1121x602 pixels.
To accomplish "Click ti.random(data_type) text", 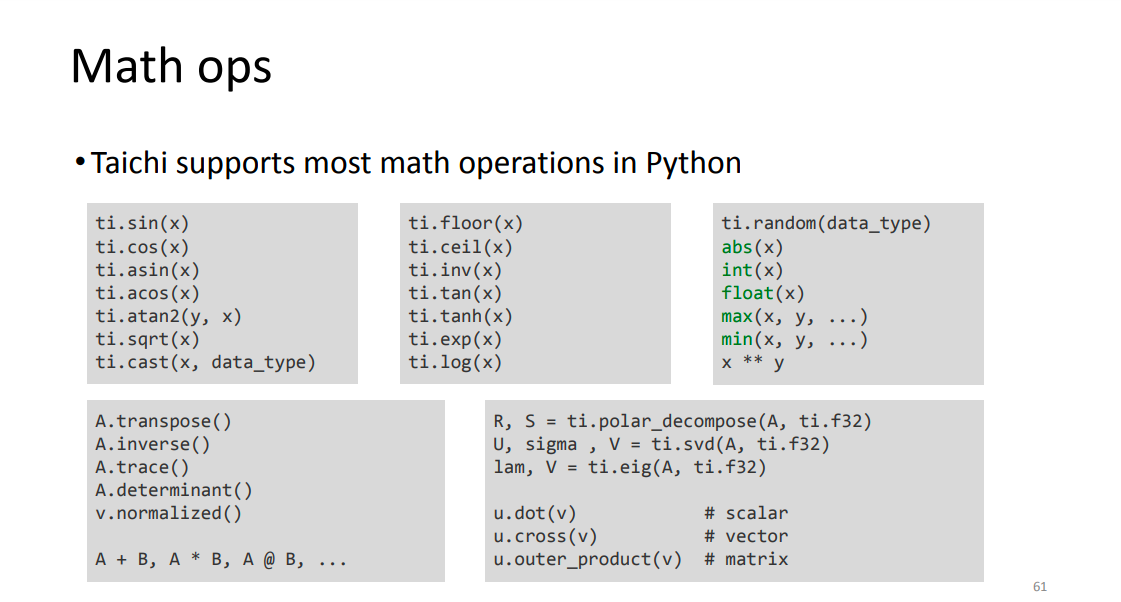I will [826, 224].
